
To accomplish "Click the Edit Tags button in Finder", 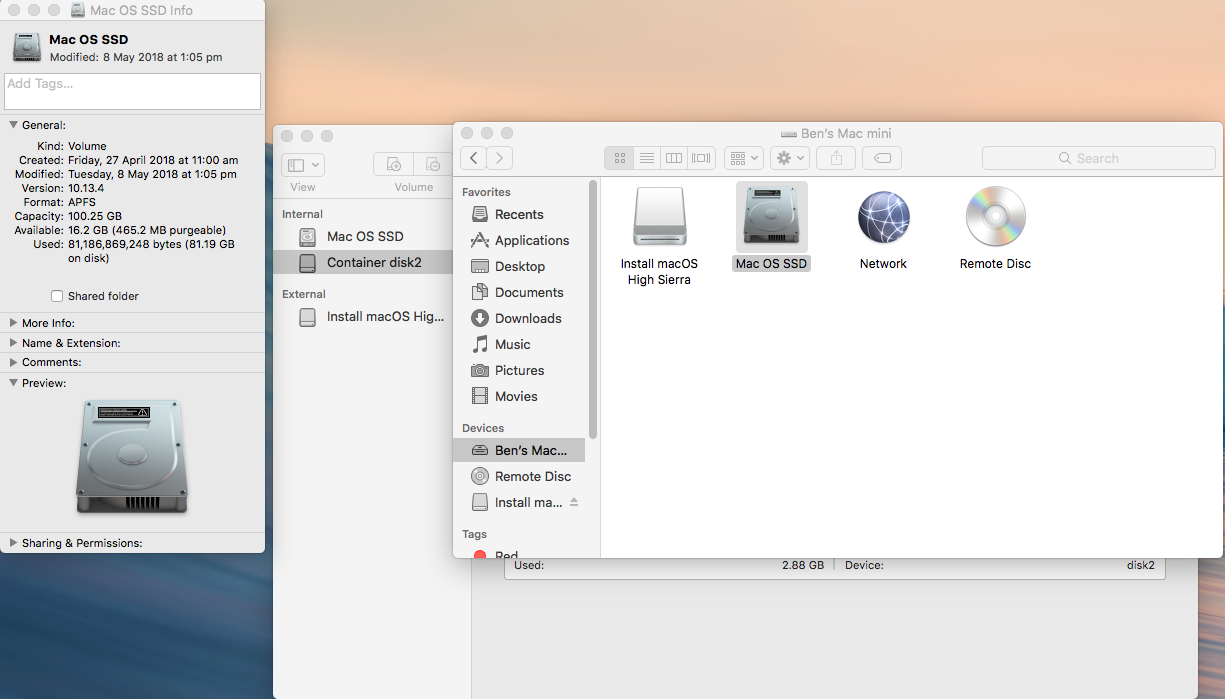I will pyautogui.click(x=882, y=158).
